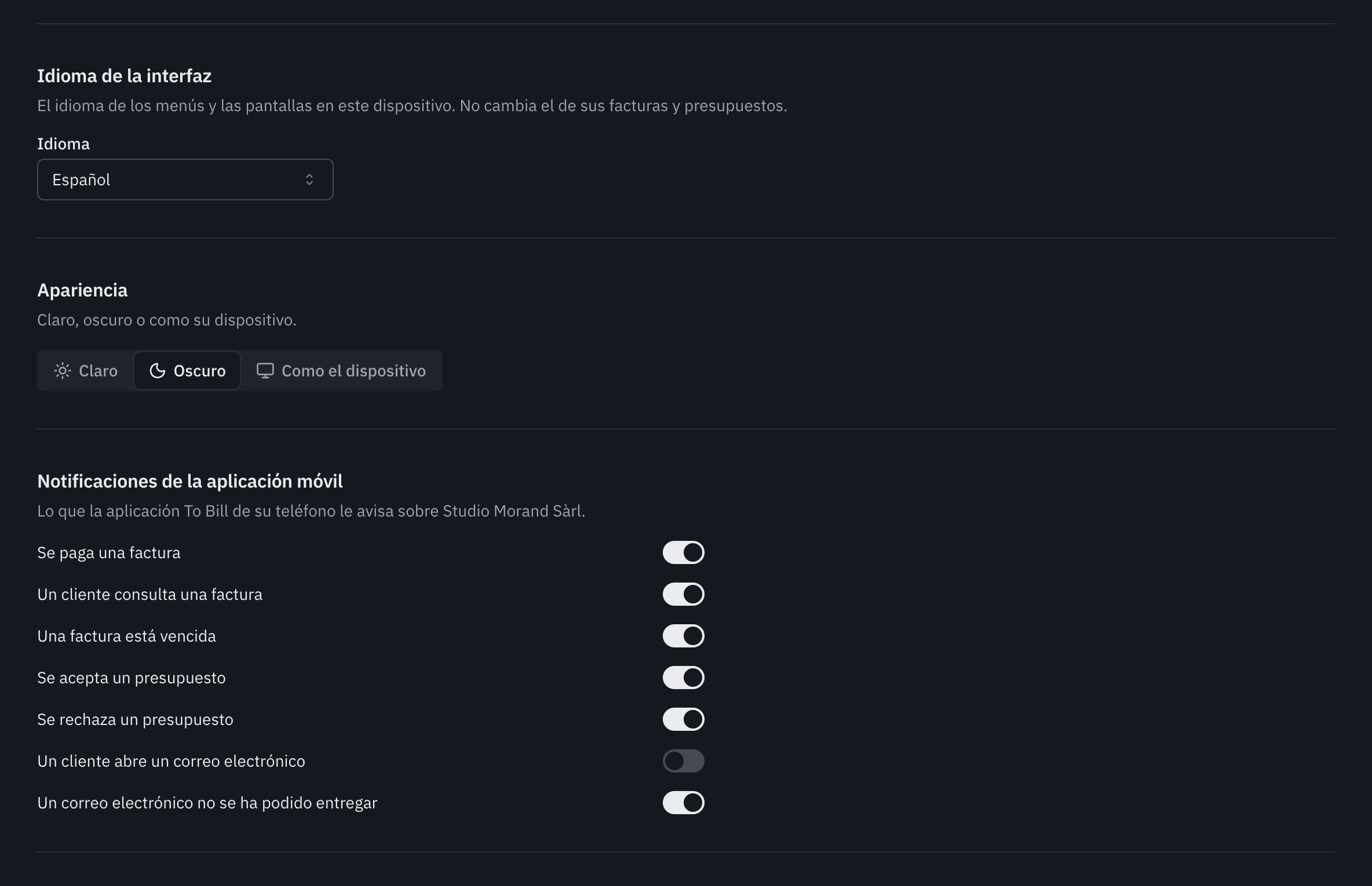1372x886 pixels.
Task: Select the Claro appearance option
Action: [x=86, y=371]
